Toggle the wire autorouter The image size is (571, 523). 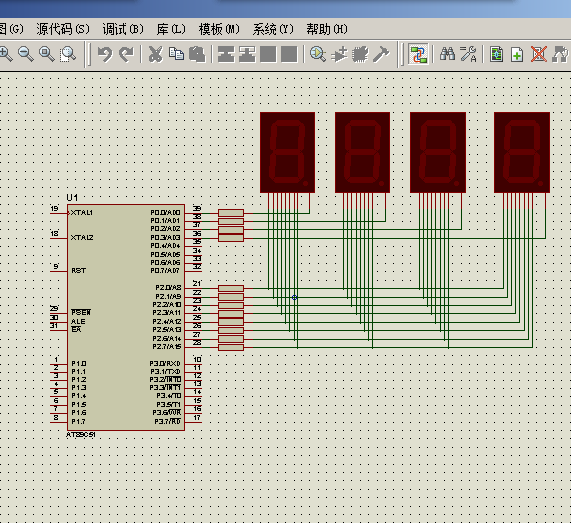(418, 54)
